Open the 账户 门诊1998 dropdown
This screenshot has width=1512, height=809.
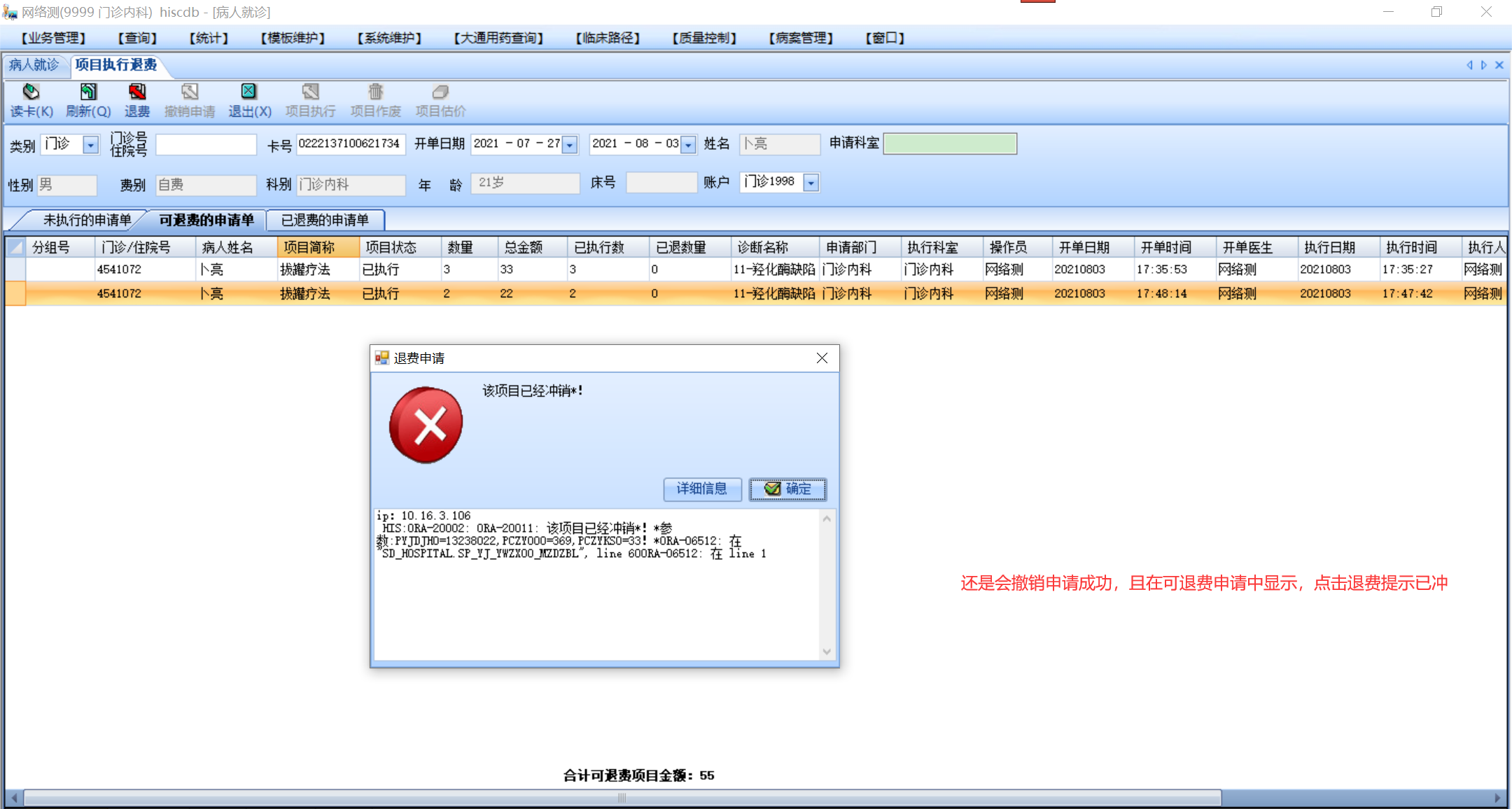point(811,183)
